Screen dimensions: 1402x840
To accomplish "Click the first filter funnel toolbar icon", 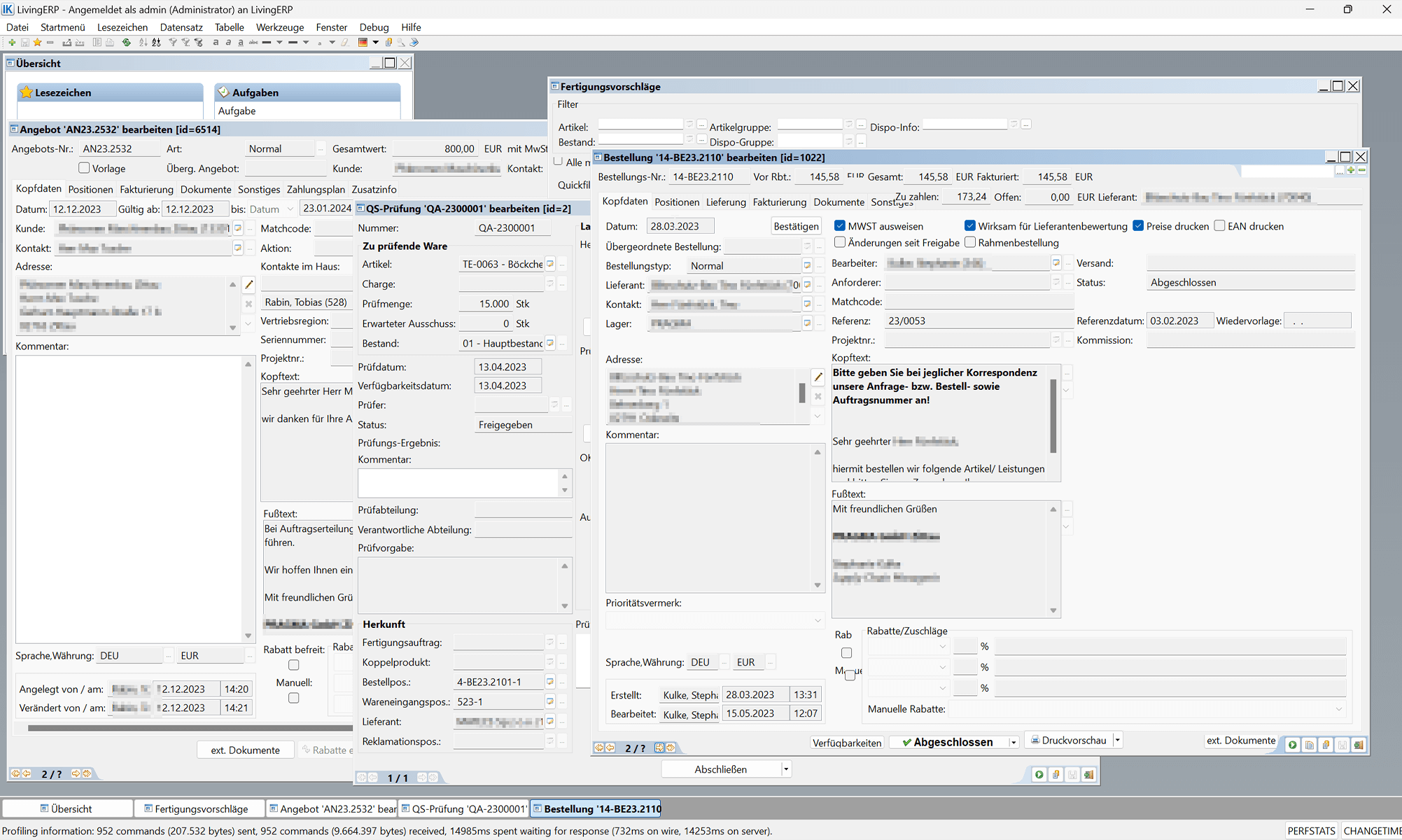I will pyautogui.click(x=173, y=43).
